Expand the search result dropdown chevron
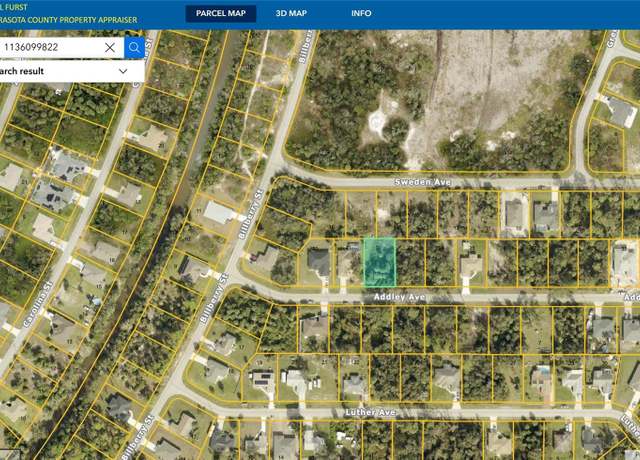 [123, 71]
